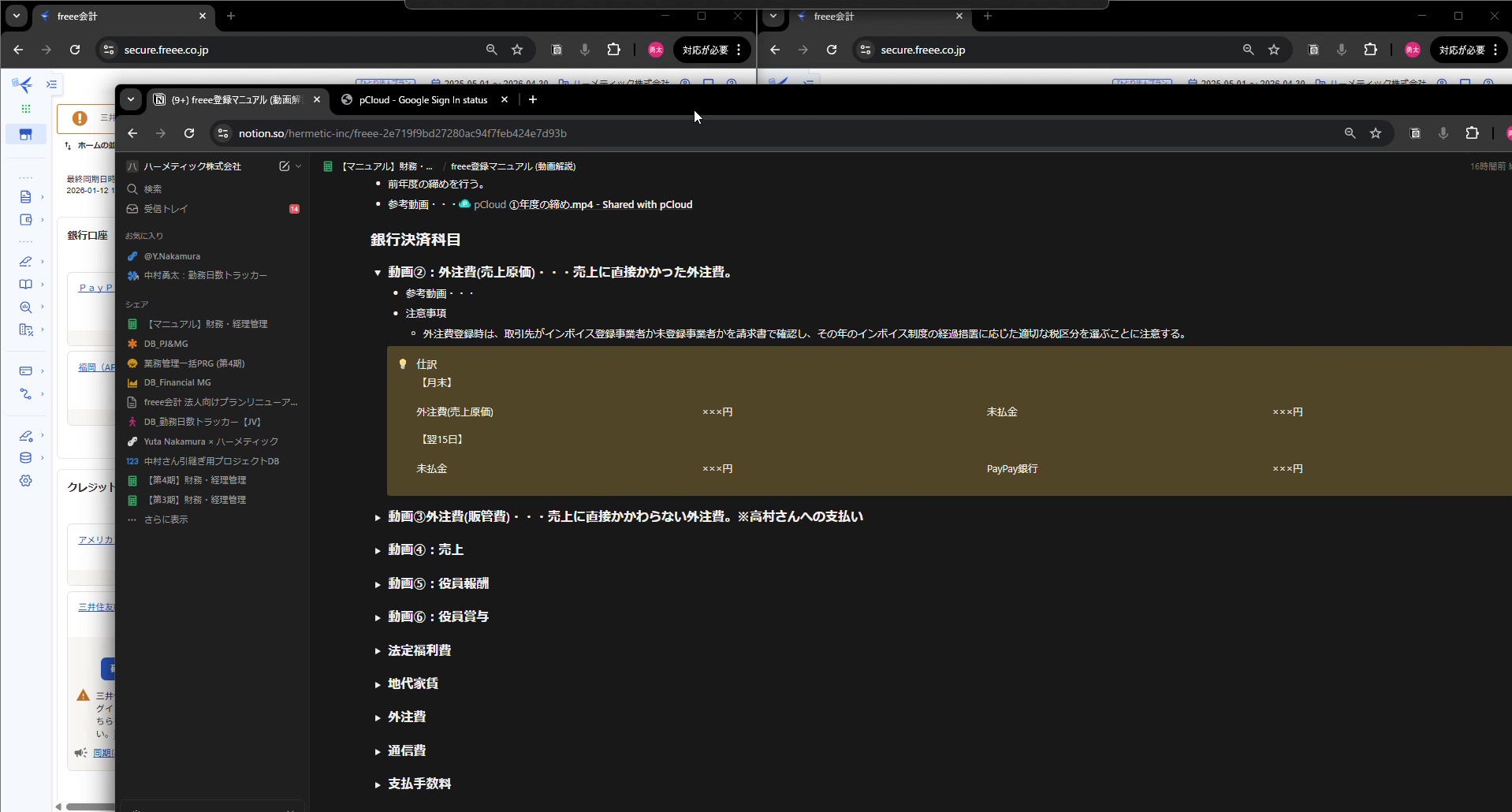Open DB_Financial MG page in sidebar
Viewport: 1512px width, 812px height.
177,382
